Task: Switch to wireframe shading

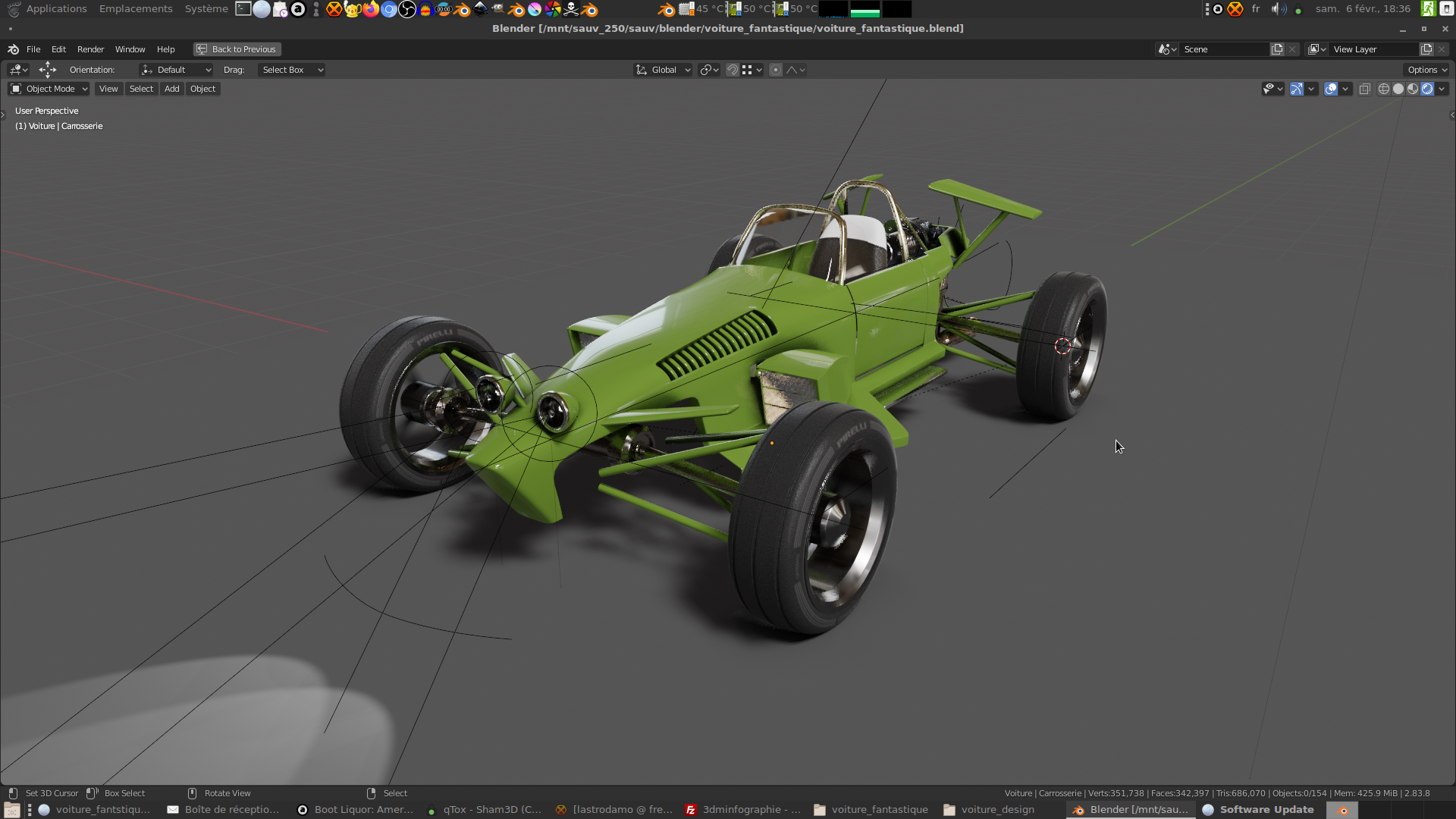Action: (x=1384, y=89)
